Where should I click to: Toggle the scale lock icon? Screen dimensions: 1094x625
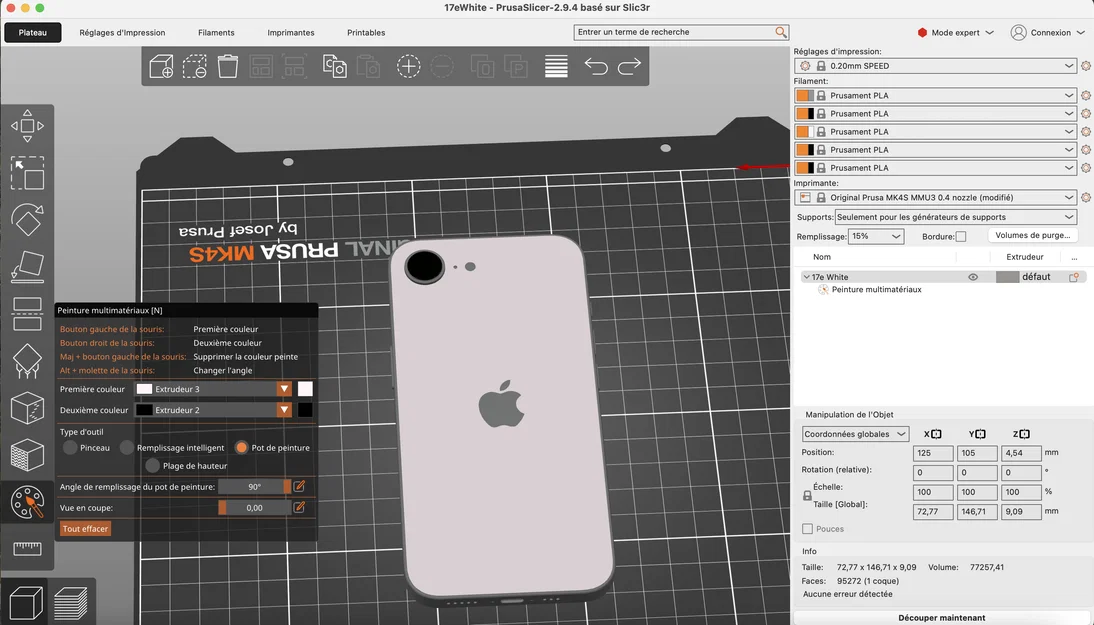tap(807, 495)
